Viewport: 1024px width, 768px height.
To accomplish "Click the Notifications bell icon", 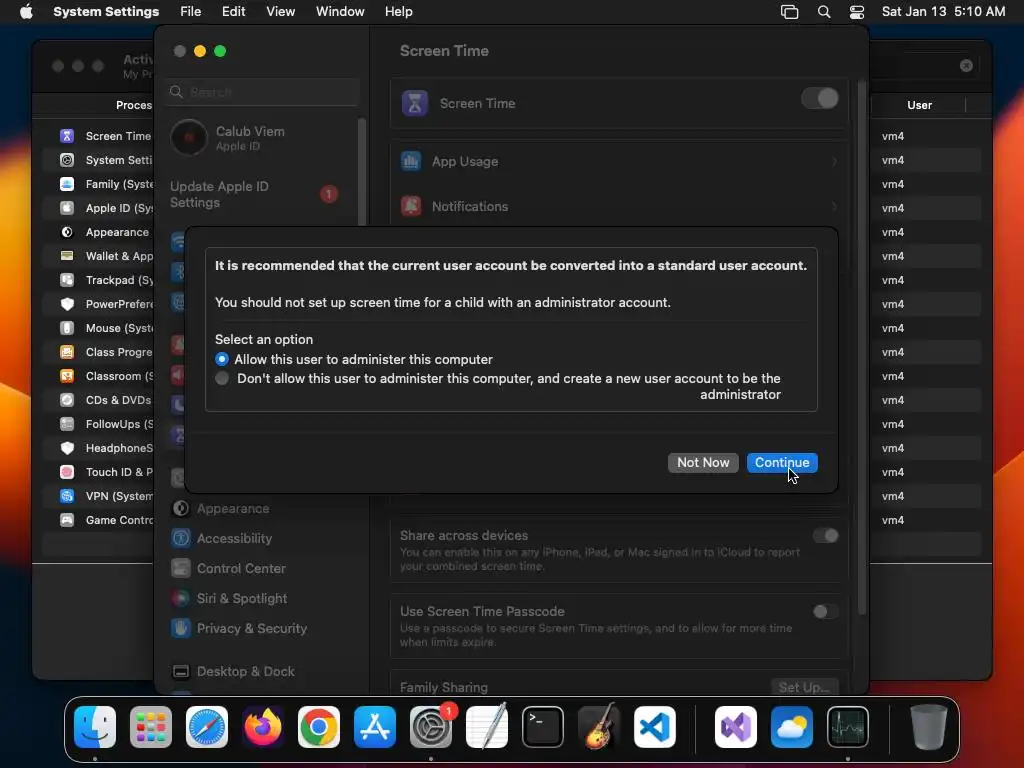I will point(411,206).
